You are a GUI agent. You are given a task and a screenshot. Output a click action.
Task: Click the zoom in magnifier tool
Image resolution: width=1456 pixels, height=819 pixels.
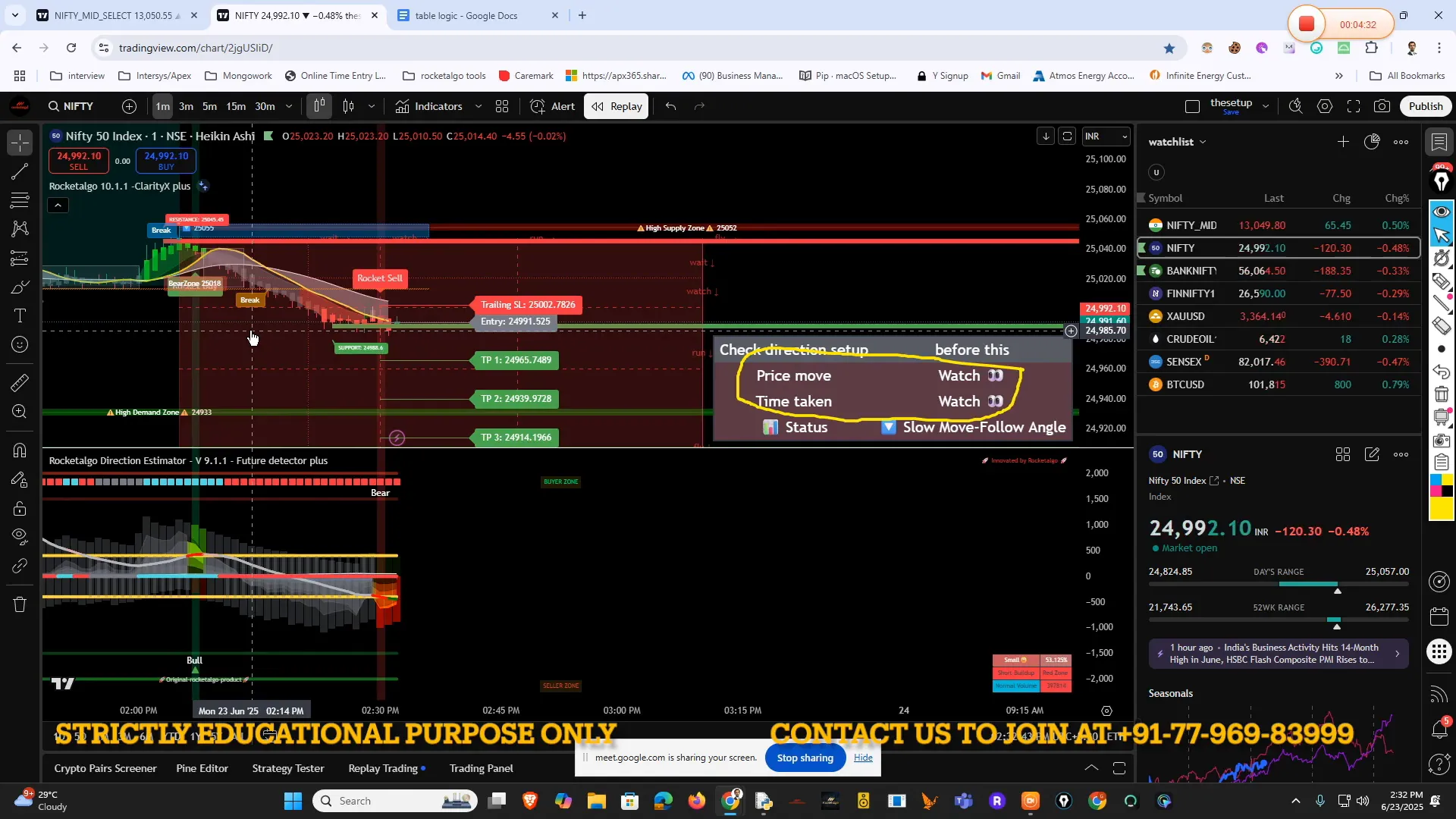click(20, 412)
